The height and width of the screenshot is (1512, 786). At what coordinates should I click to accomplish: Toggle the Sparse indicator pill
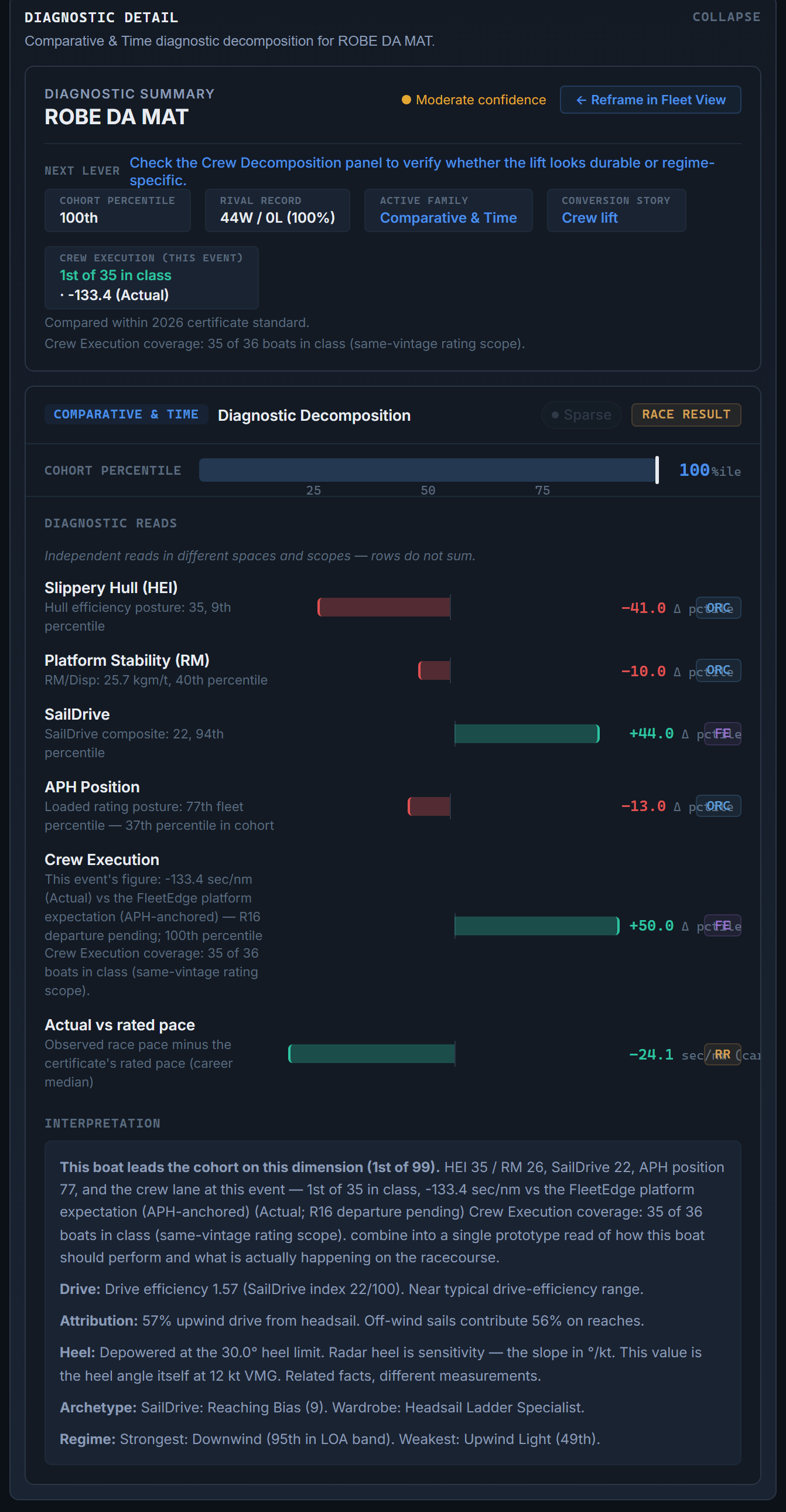coord(581,415)
